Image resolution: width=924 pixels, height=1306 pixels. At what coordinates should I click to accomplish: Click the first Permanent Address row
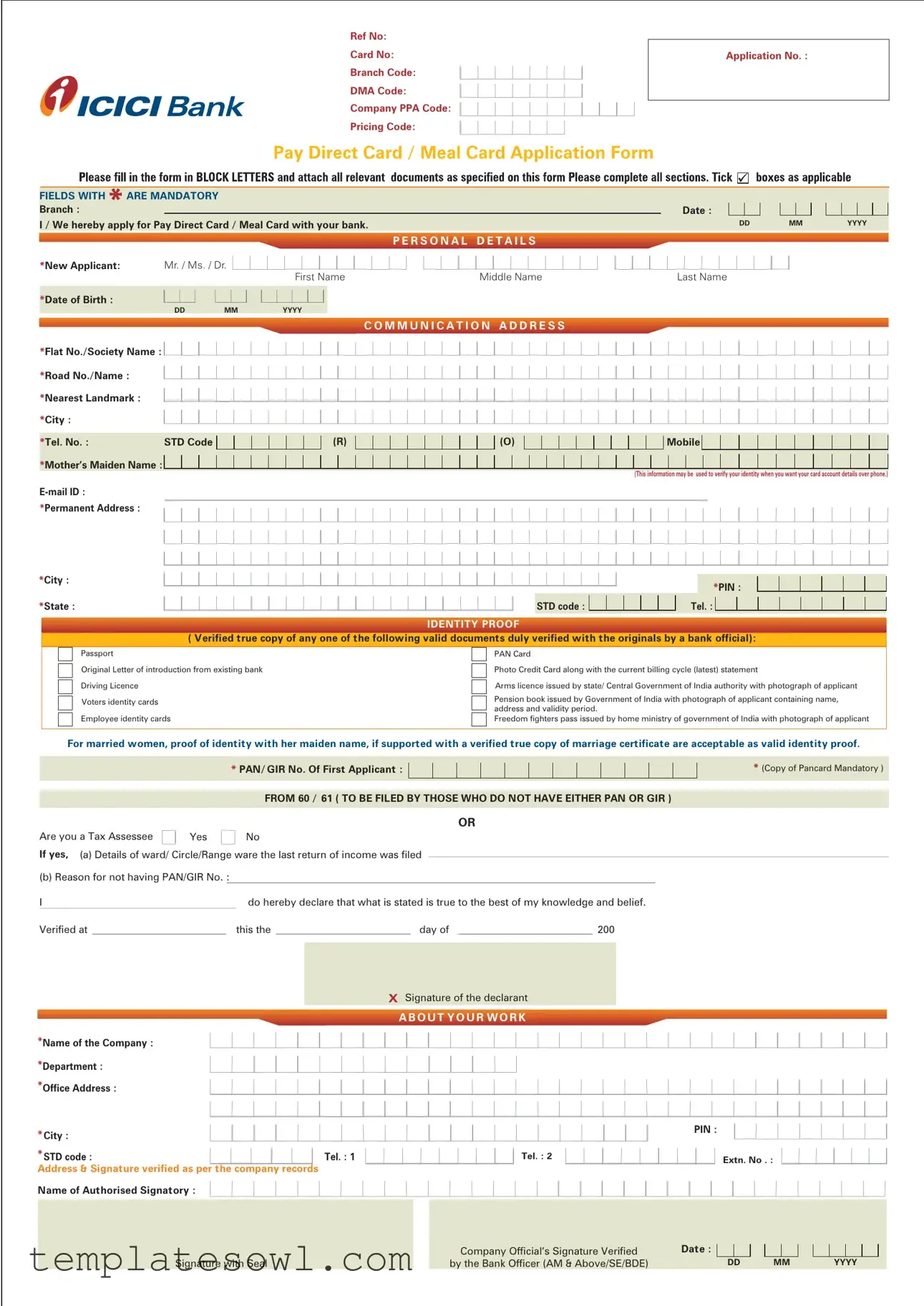pos(526,515)
